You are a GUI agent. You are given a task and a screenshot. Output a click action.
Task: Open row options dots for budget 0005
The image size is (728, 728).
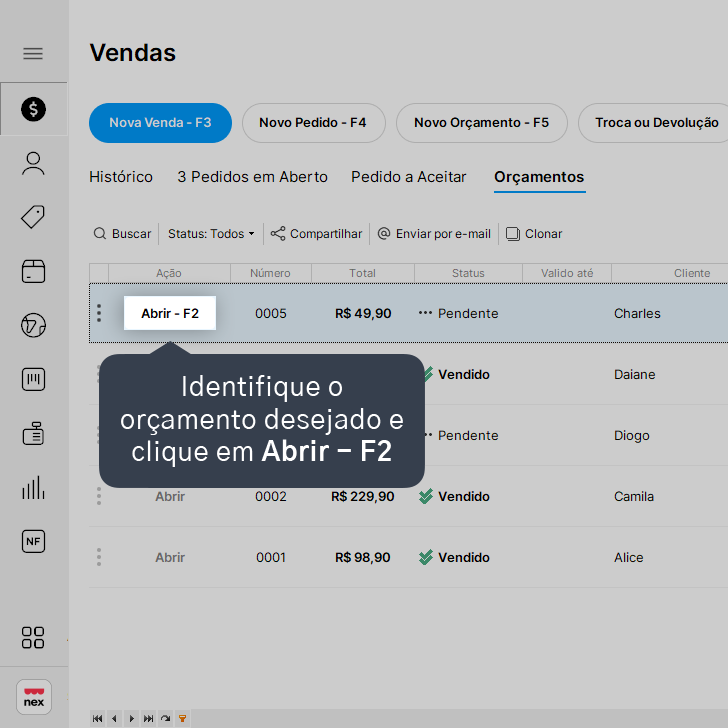[99, 313]
